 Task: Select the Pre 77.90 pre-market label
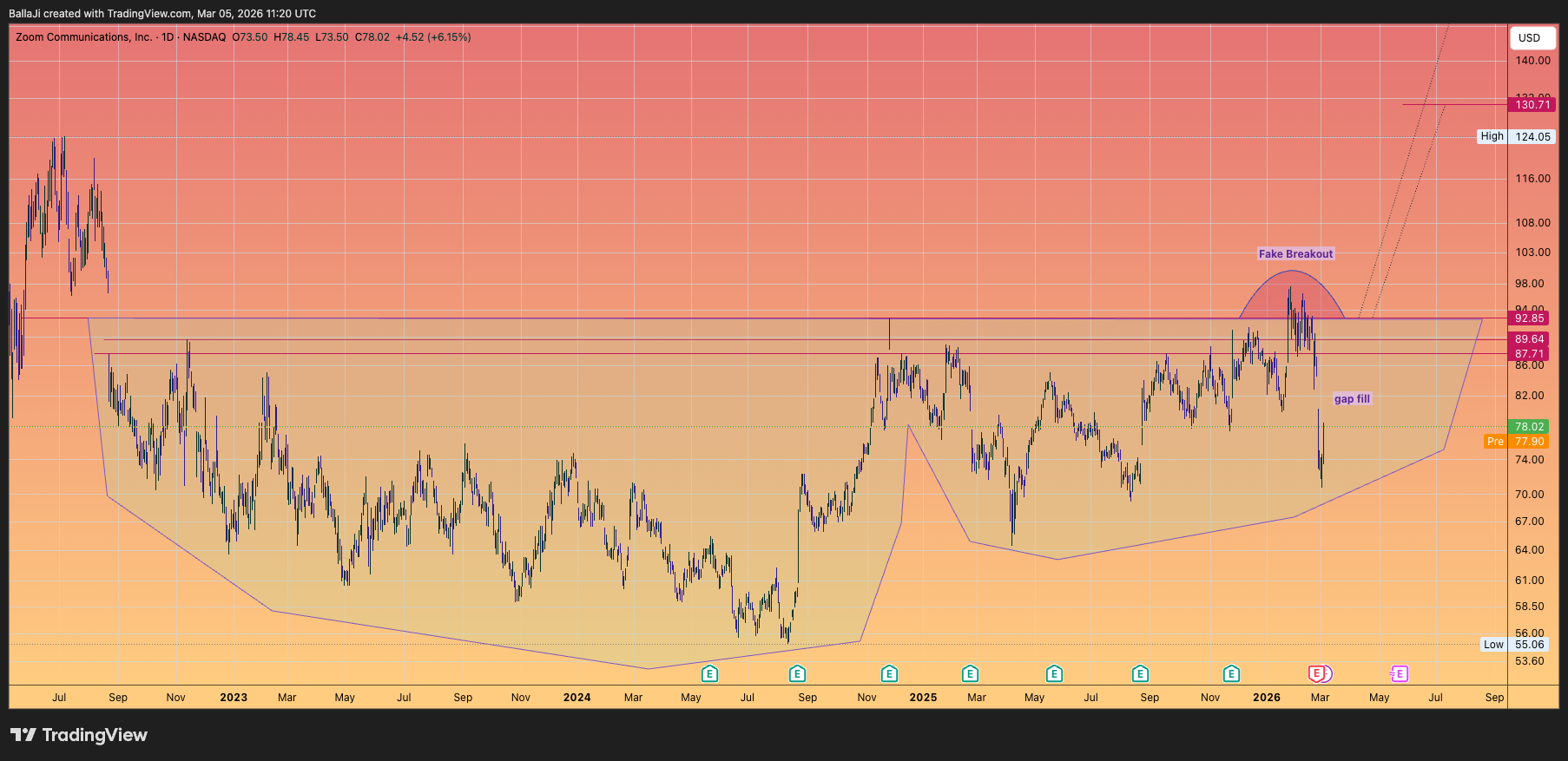click(x=1516, y=442)
